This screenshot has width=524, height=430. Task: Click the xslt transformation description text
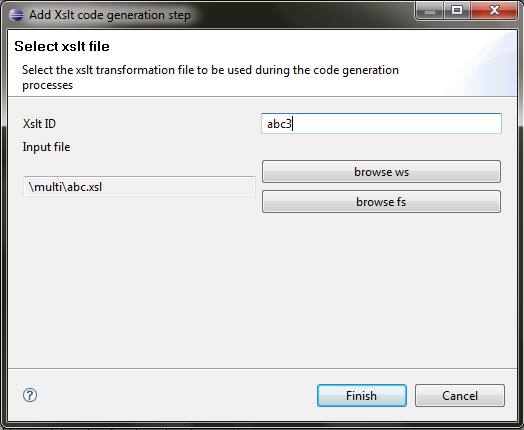[211, 78]
